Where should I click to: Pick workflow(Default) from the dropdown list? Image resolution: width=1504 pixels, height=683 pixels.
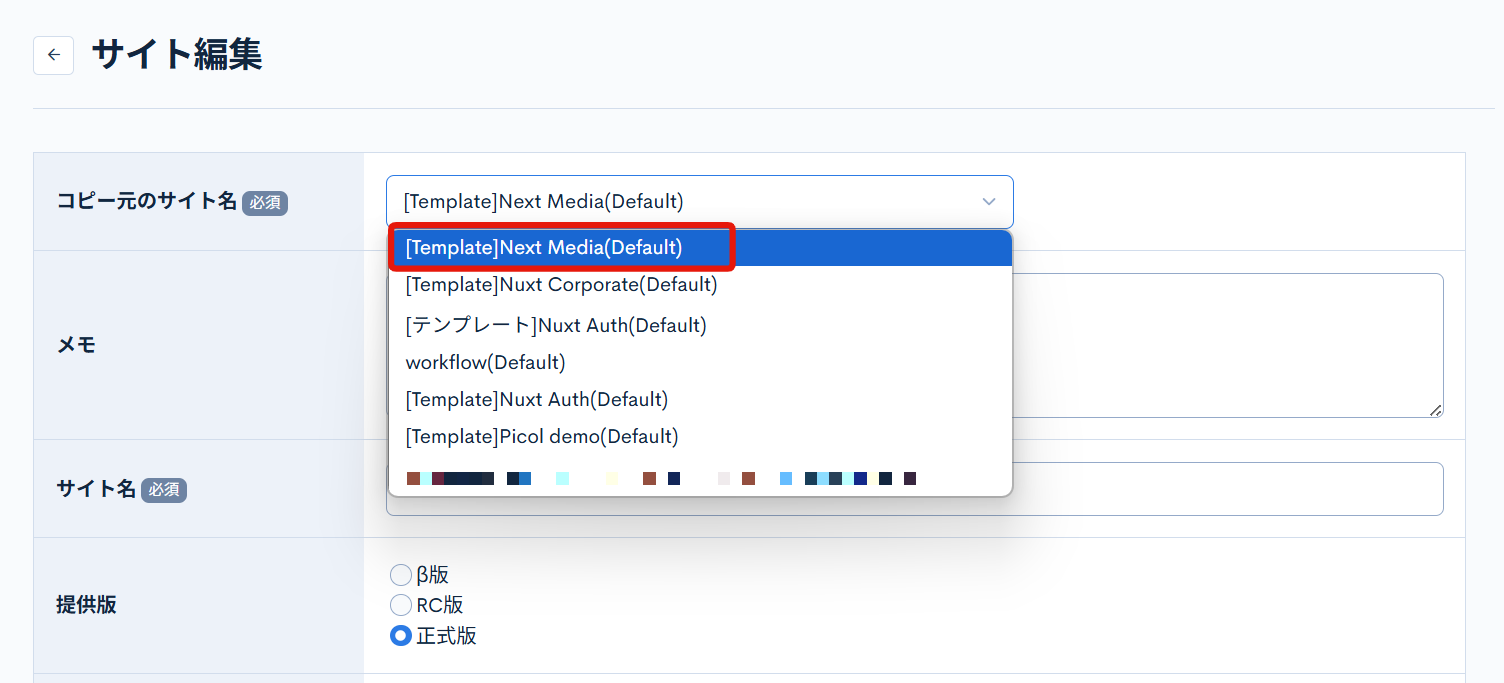485,362
